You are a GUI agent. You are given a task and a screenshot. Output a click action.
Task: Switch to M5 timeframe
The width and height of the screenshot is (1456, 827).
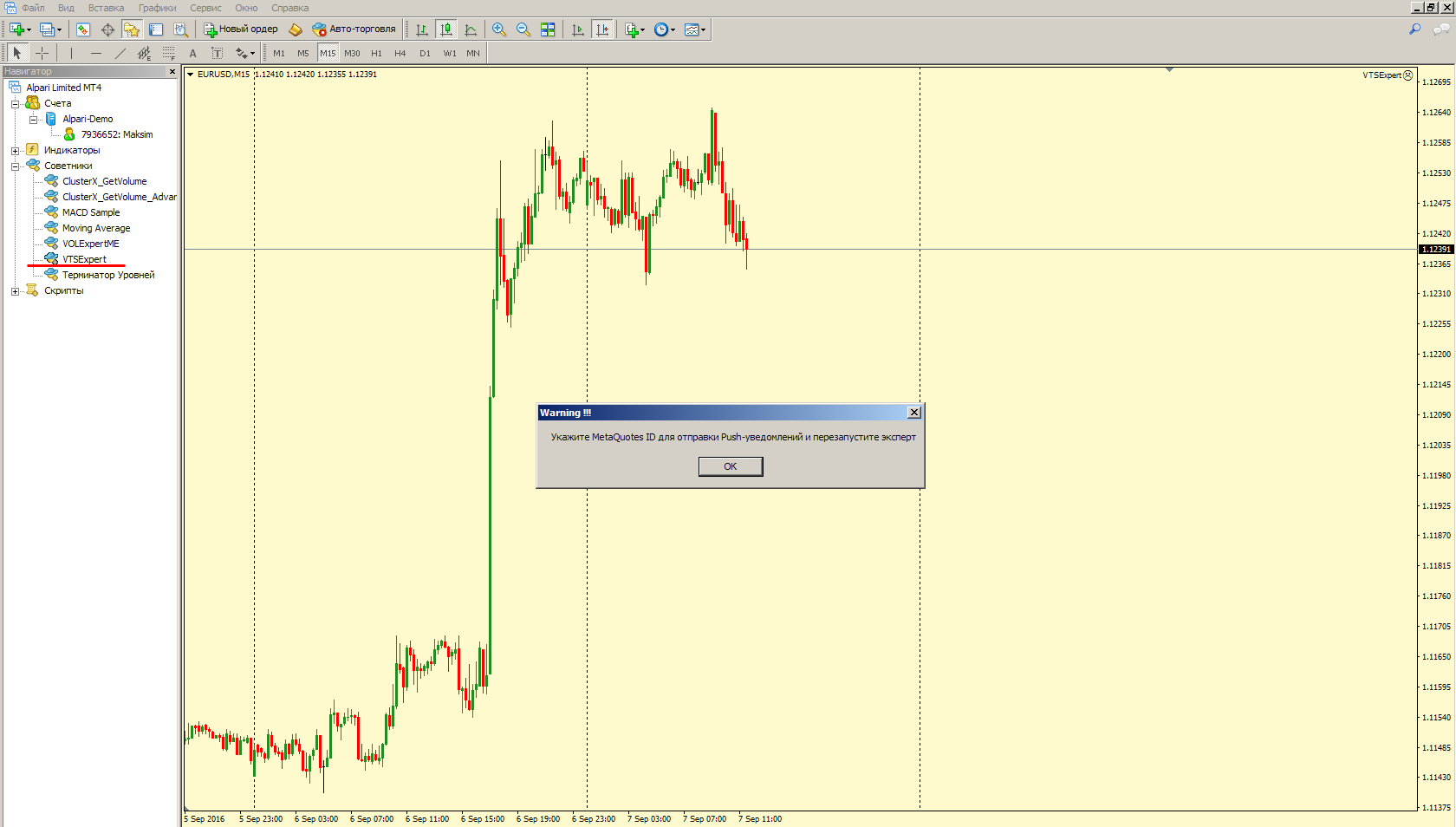pos(303,53)
